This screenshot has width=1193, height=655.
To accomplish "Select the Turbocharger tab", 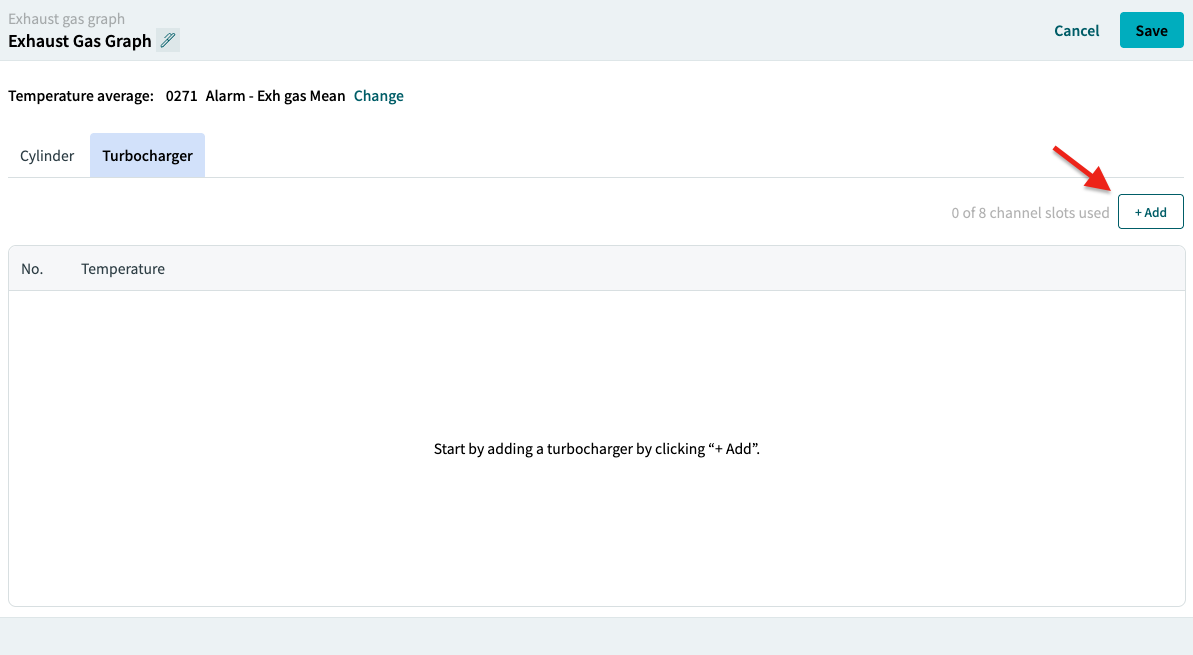I will point(148,155).
